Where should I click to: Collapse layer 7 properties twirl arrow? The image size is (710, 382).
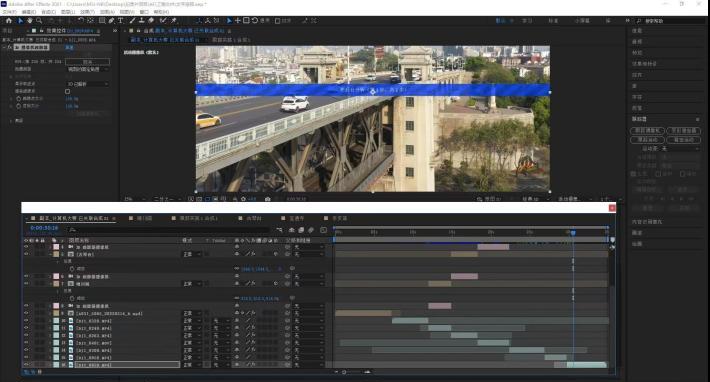[x=51, y=284]
